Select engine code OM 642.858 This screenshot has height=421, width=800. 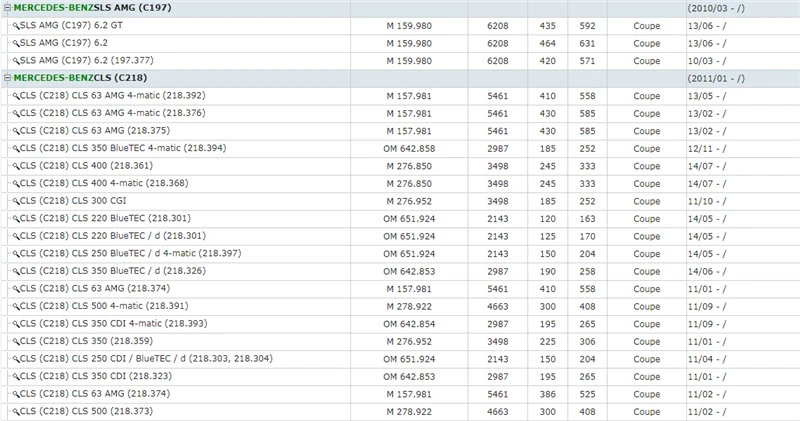tap(409, 148)
